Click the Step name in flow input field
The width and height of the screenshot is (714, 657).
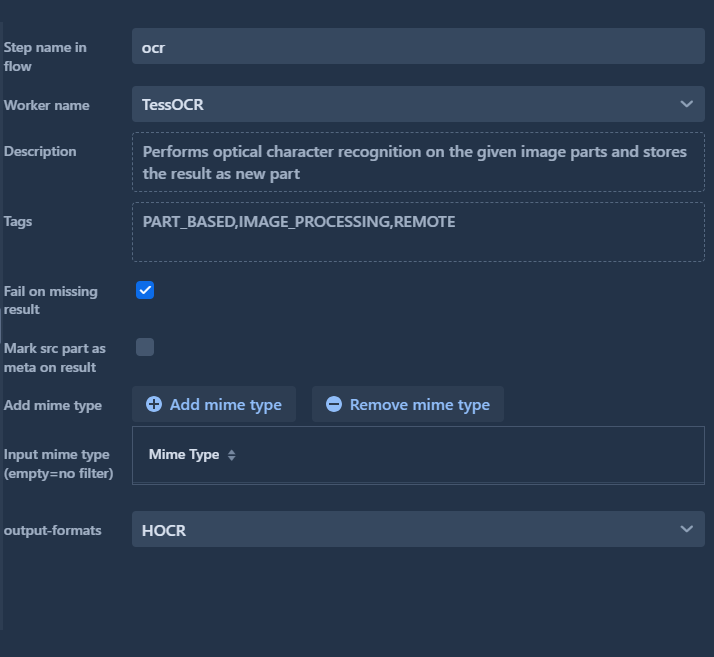[418, 46]
